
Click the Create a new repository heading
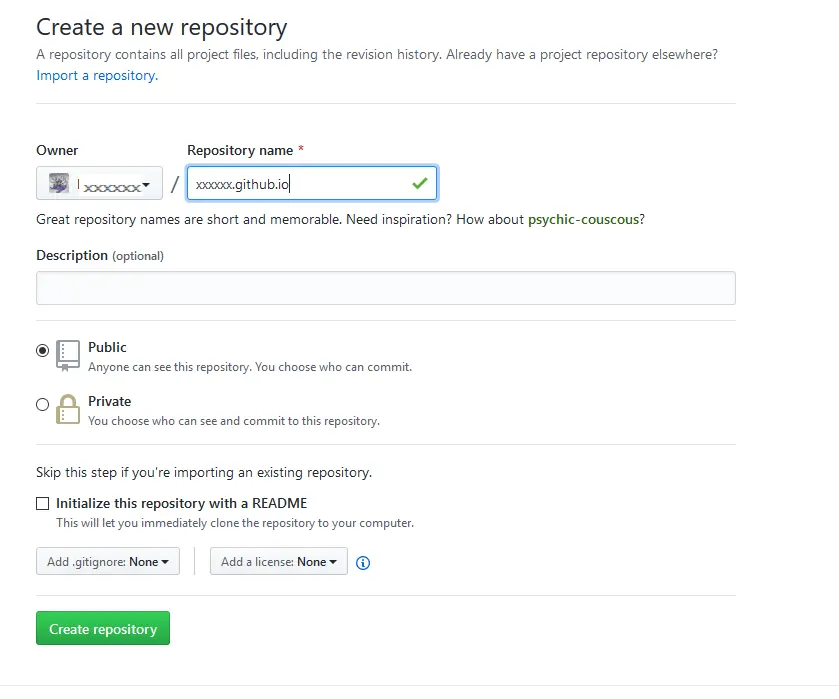coord(161,27)
